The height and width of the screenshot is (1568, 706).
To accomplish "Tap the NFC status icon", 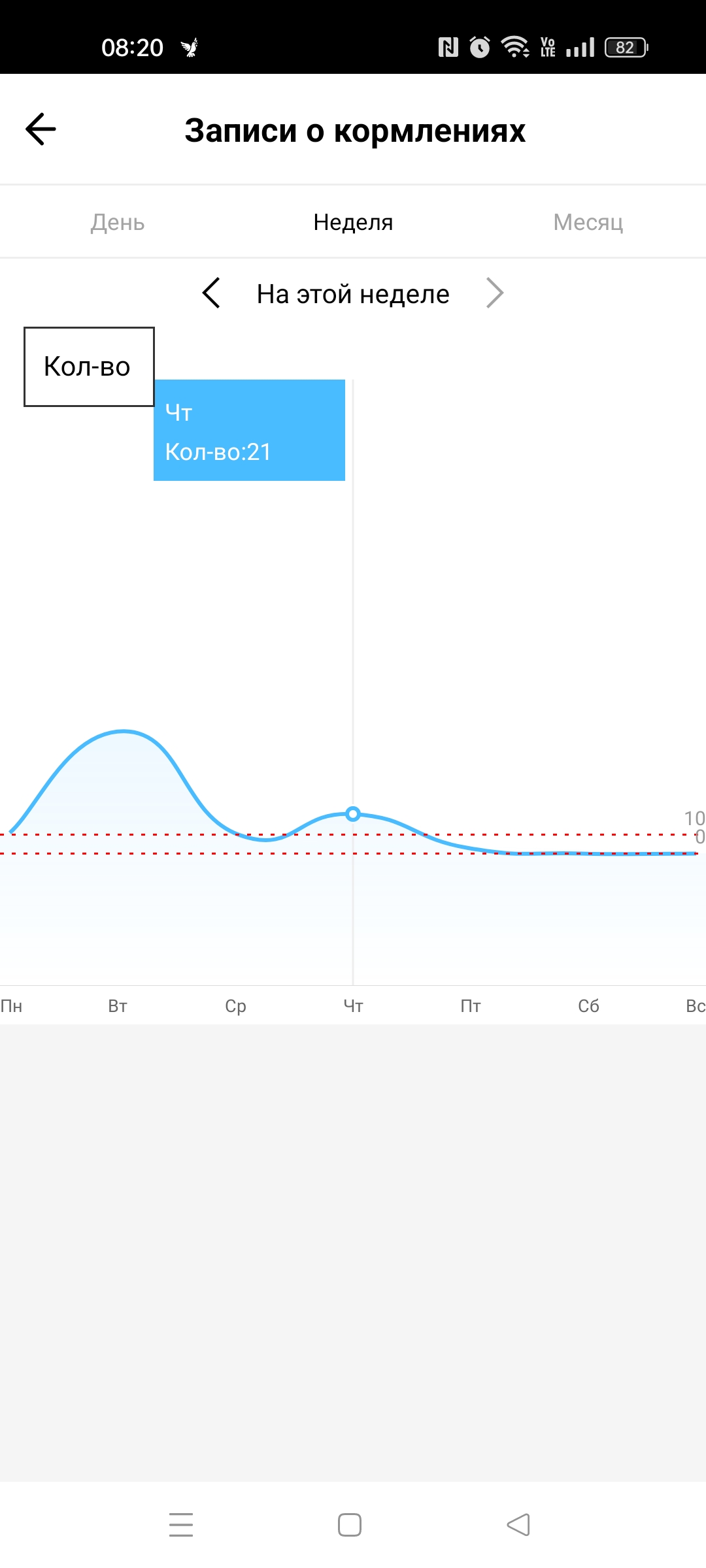I will pos(448,47).
